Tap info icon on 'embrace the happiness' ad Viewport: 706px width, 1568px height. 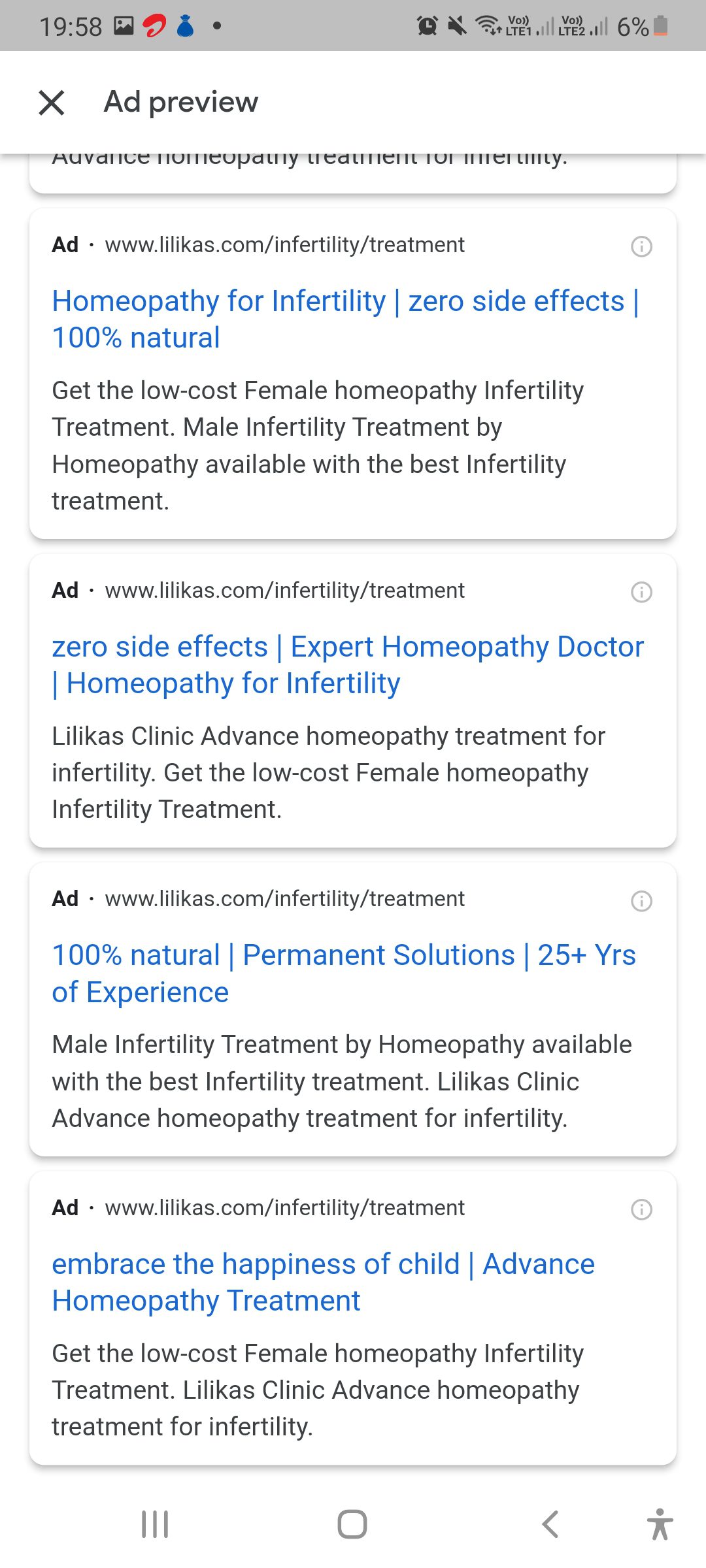click(x=641, y=1209)
